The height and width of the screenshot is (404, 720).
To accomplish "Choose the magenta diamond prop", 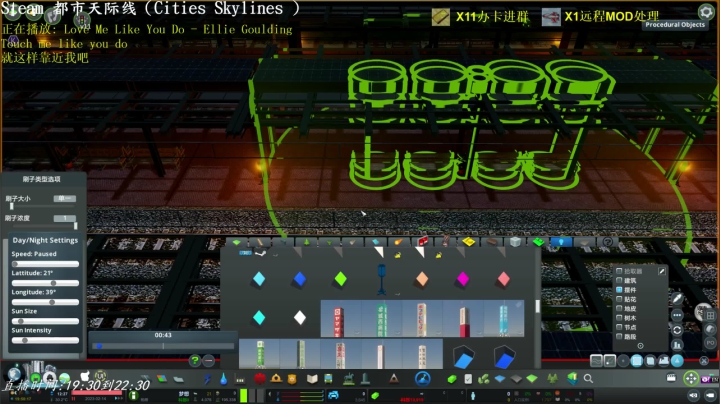I will coord(462,279).
